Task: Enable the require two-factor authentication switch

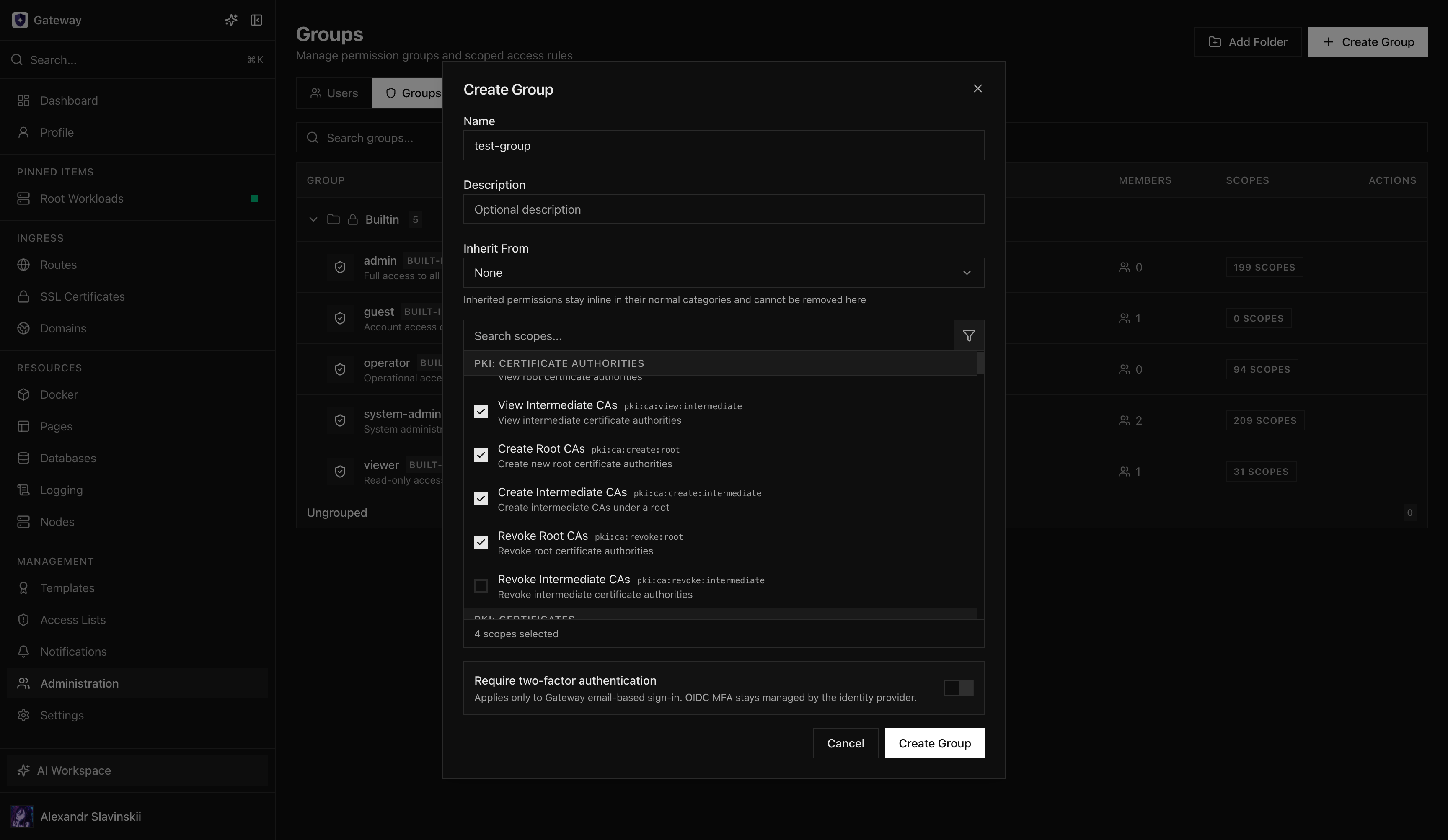Action: coord(959,688)
